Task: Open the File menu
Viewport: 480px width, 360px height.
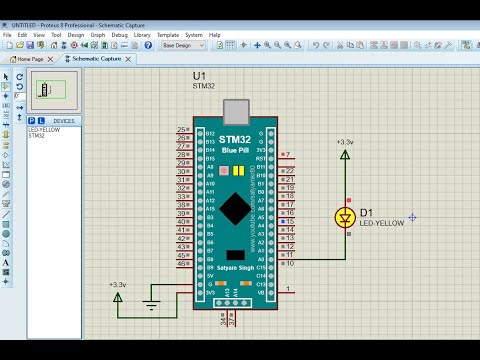Action: (x=7, y=35)
